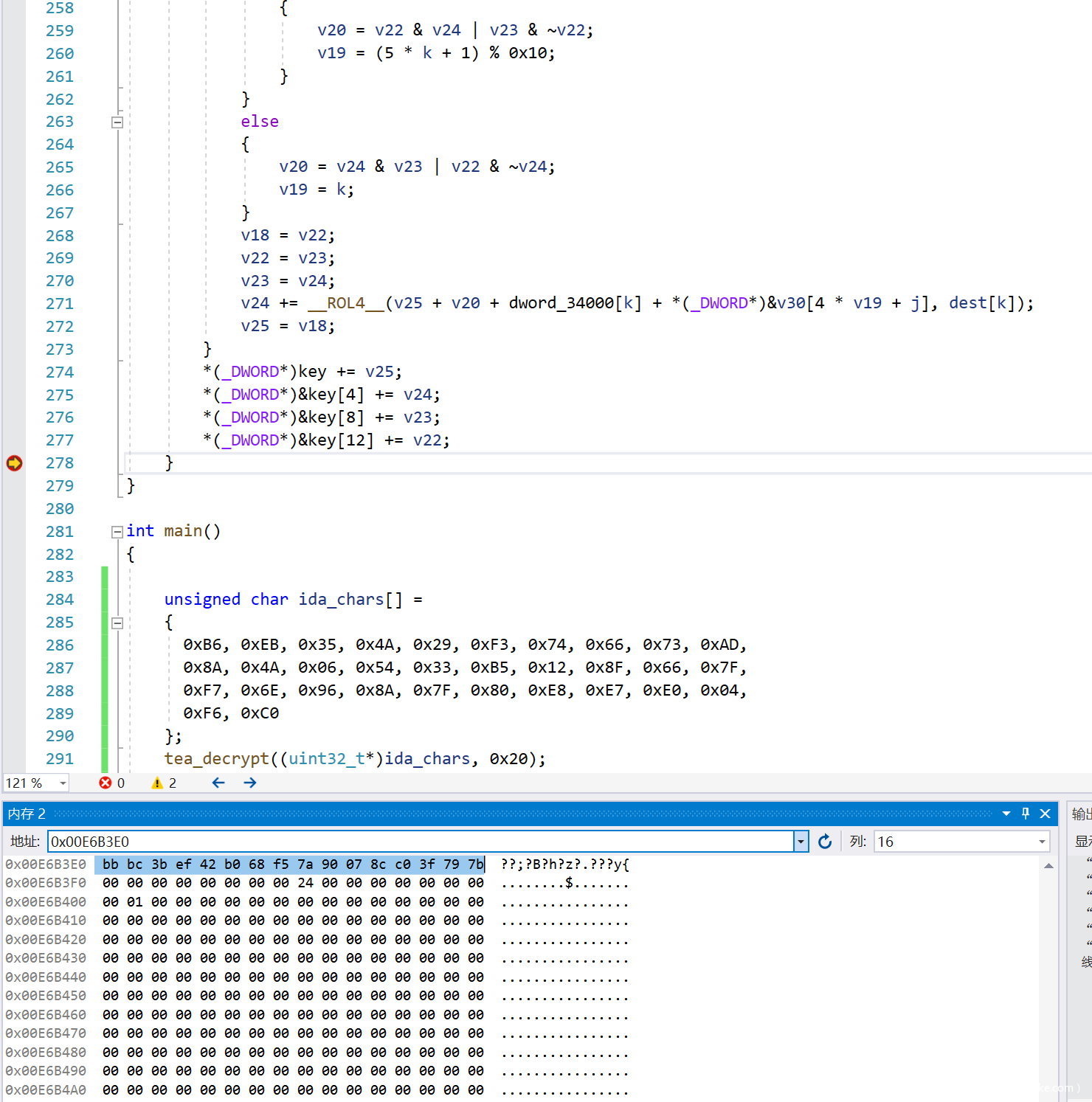Collapse the else block at line 263
Screen dimensions: 1092x1102
(x=117, y=122)
